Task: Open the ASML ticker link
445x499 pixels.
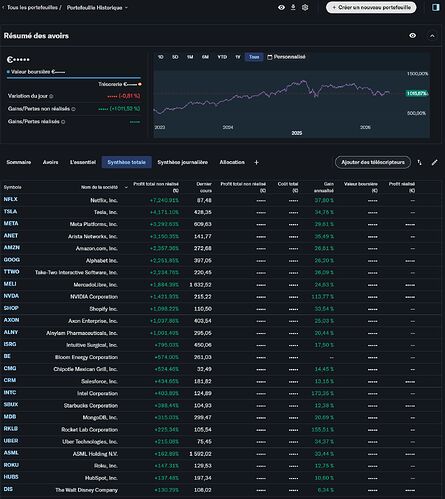Action: click(11, 453)
